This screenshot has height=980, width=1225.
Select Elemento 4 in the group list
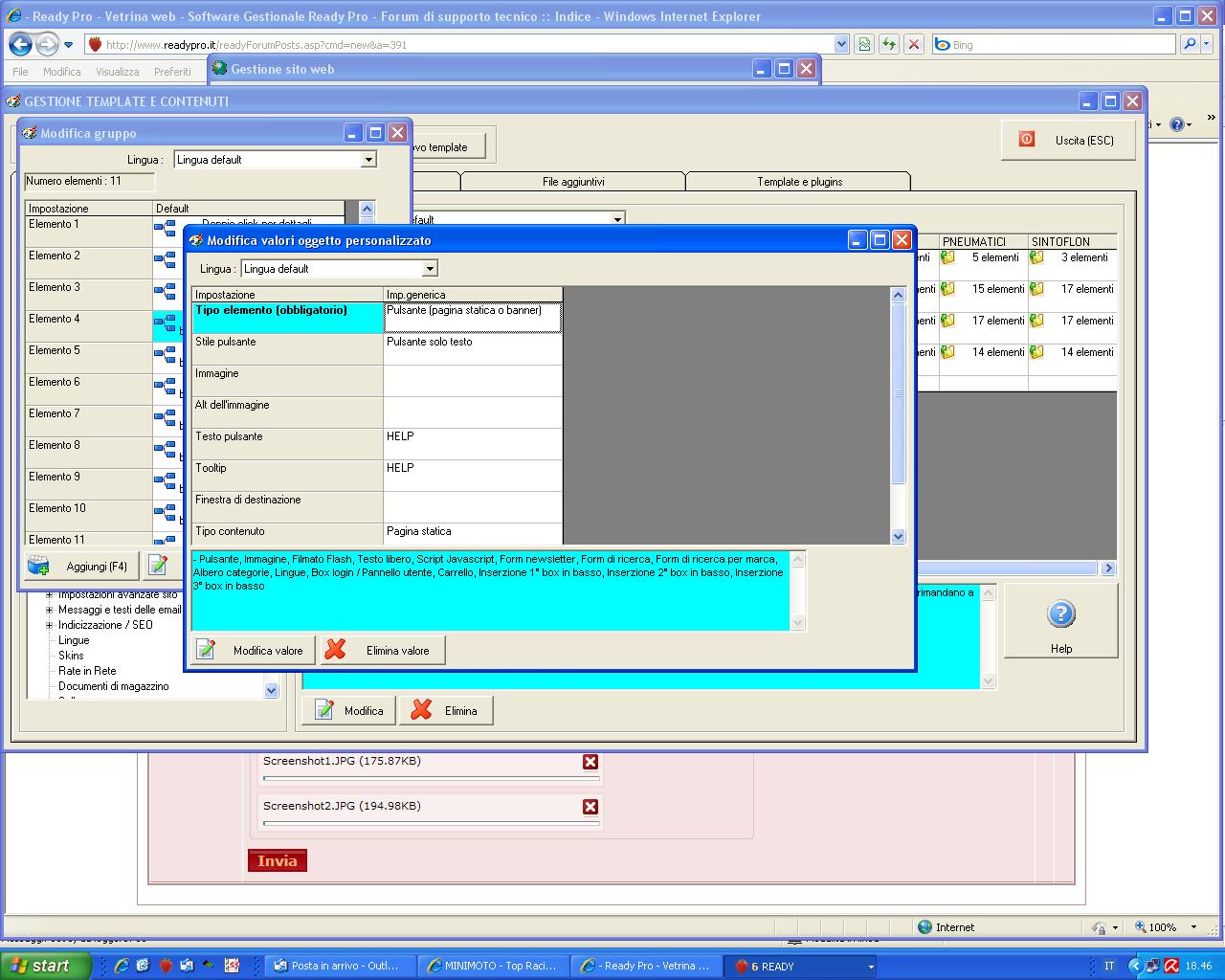(89, 326)
